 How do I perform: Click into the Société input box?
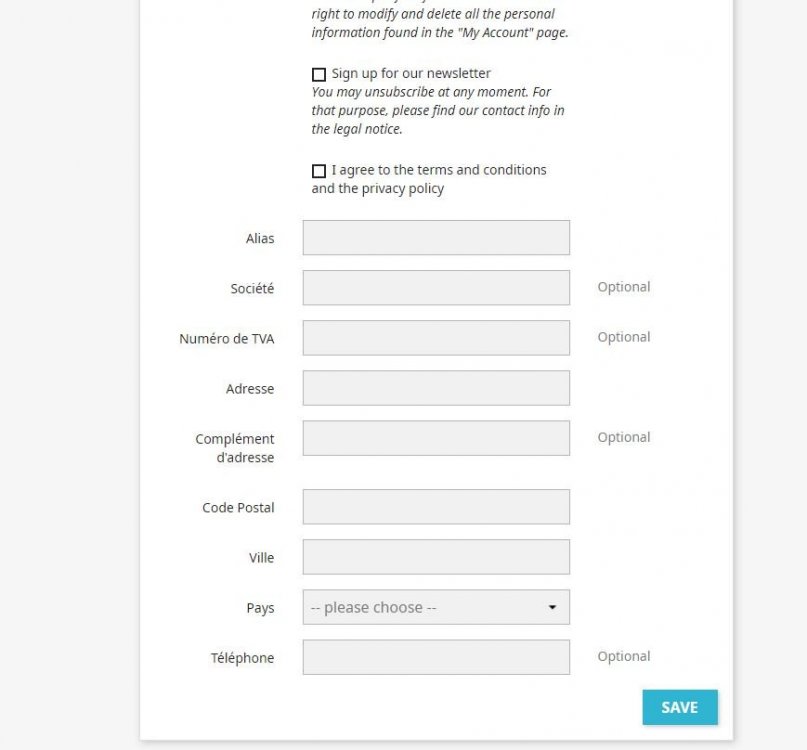436,288
